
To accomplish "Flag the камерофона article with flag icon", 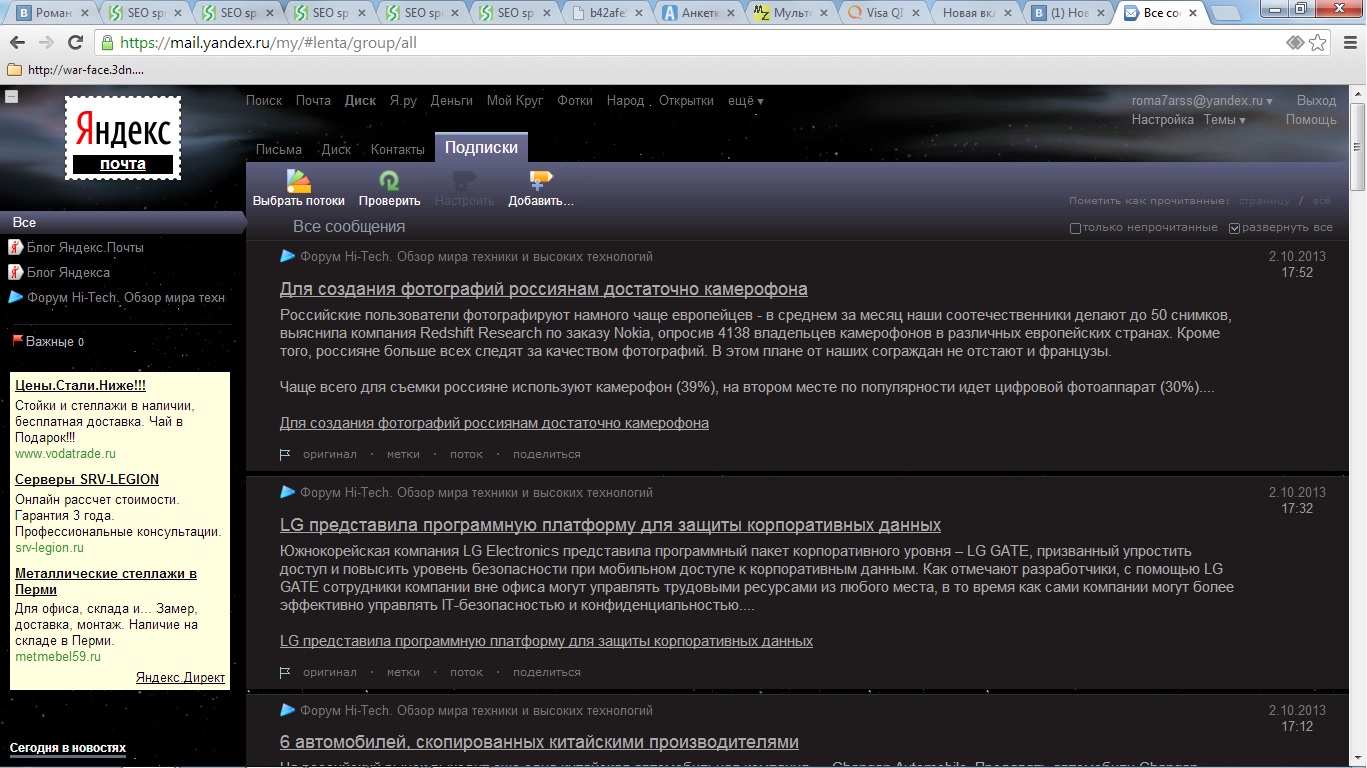I will point(285,454).
